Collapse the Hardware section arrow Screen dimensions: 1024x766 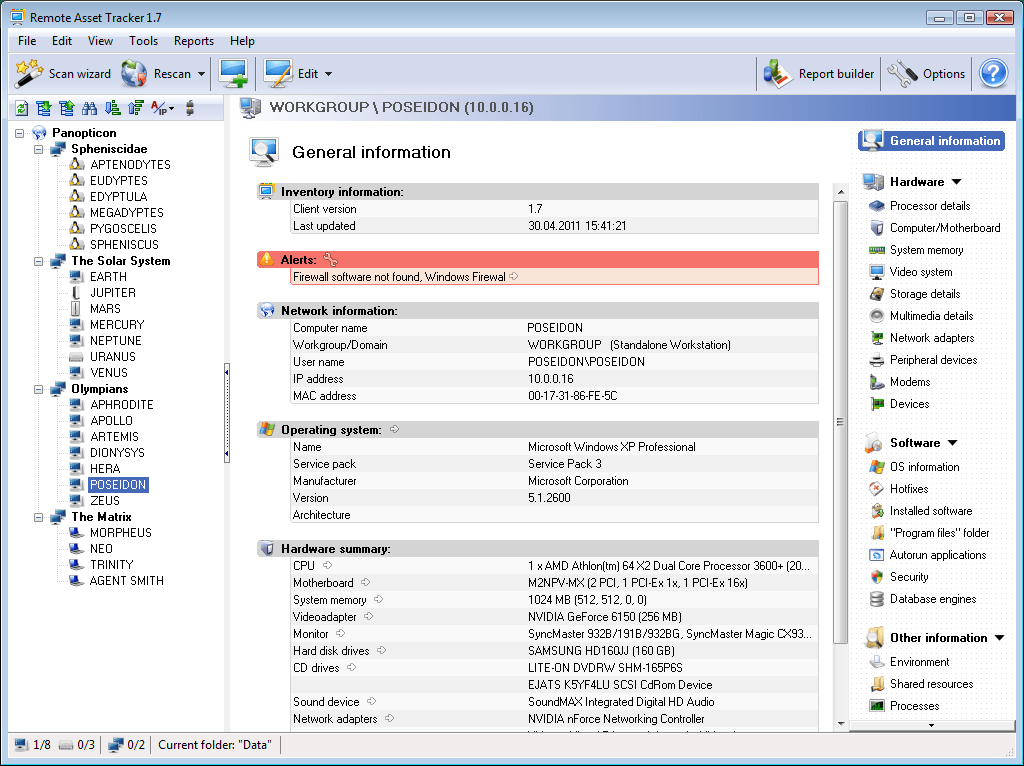click(957, 182)
